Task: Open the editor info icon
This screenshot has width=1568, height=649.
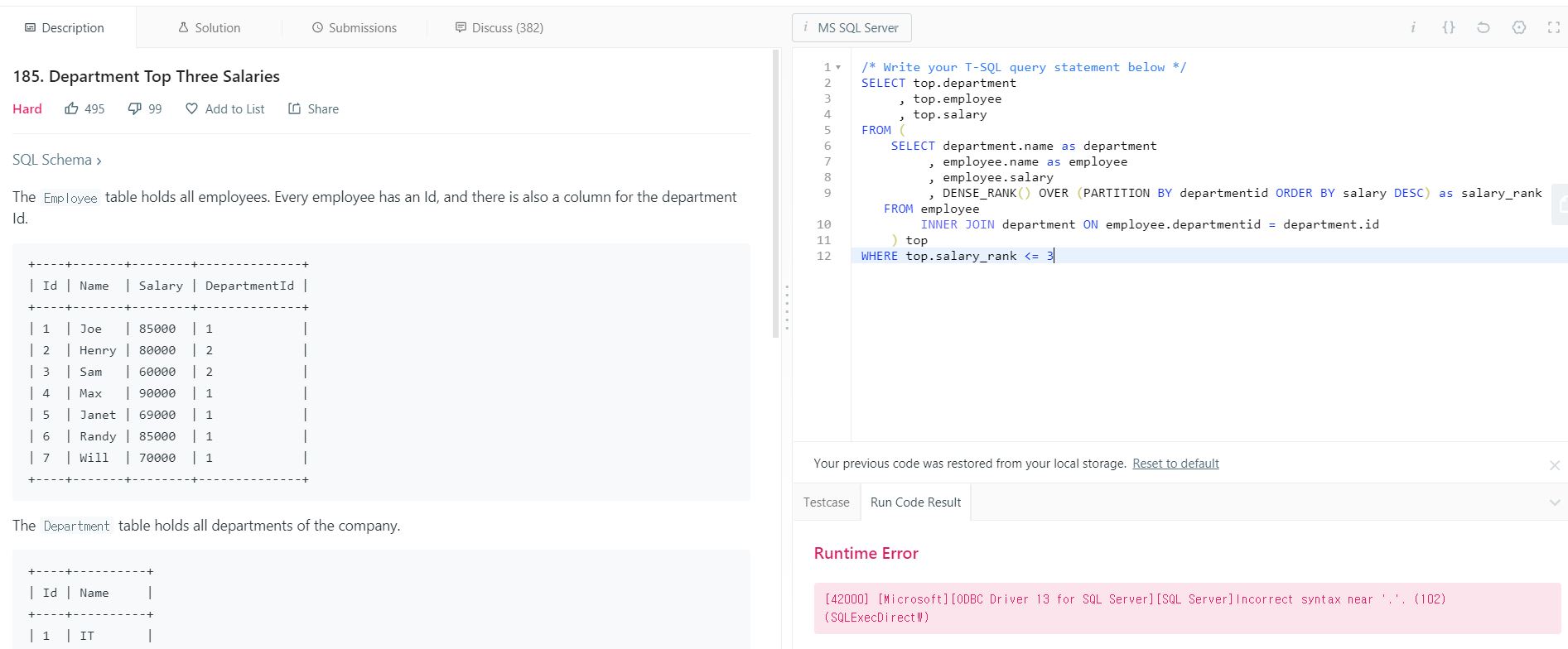Action: coord(1412,27)
